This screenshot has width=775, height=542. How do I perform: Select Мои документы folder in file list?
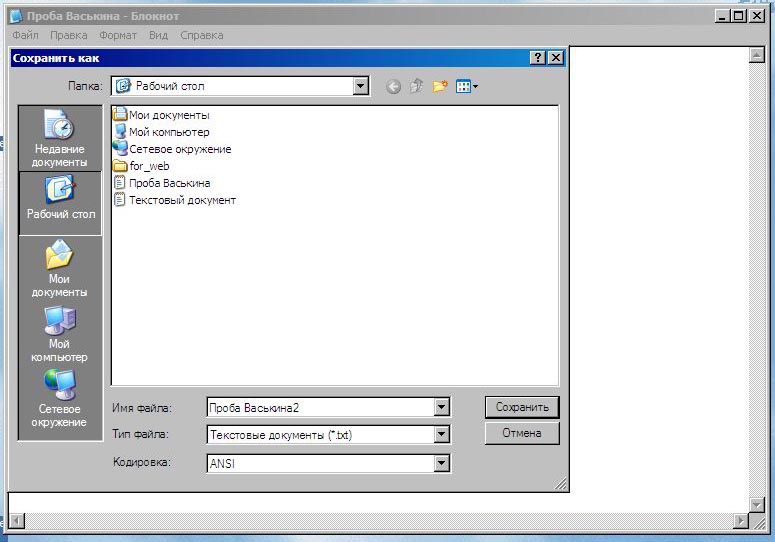point(162,115)
